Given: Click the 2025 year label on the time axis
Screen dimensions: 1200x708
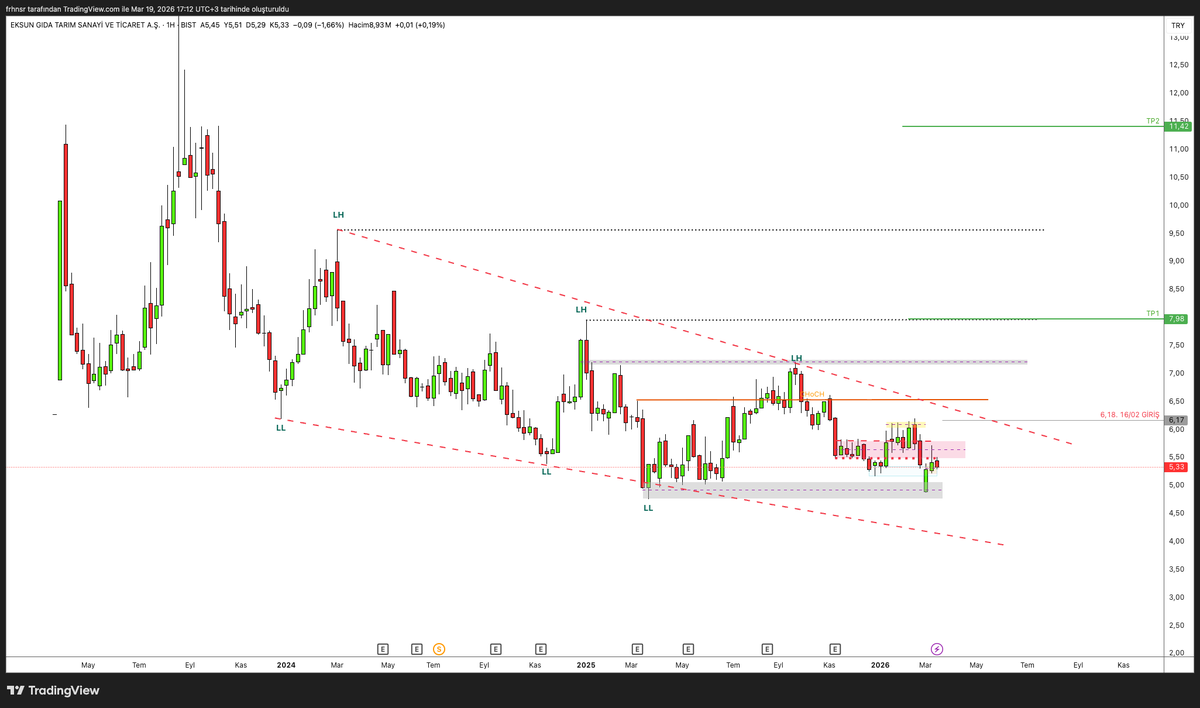Looking at the screenshot, I should 586,665.
